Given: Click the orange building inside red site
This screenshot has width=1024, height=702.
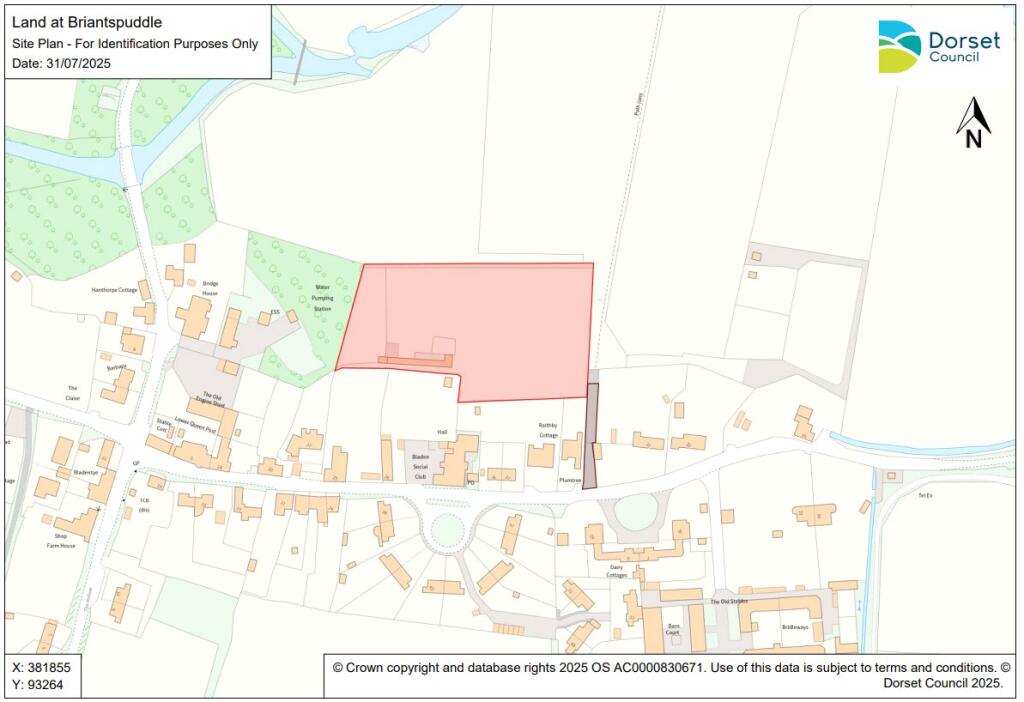Looking at the screenshot, I should (415, 360).
